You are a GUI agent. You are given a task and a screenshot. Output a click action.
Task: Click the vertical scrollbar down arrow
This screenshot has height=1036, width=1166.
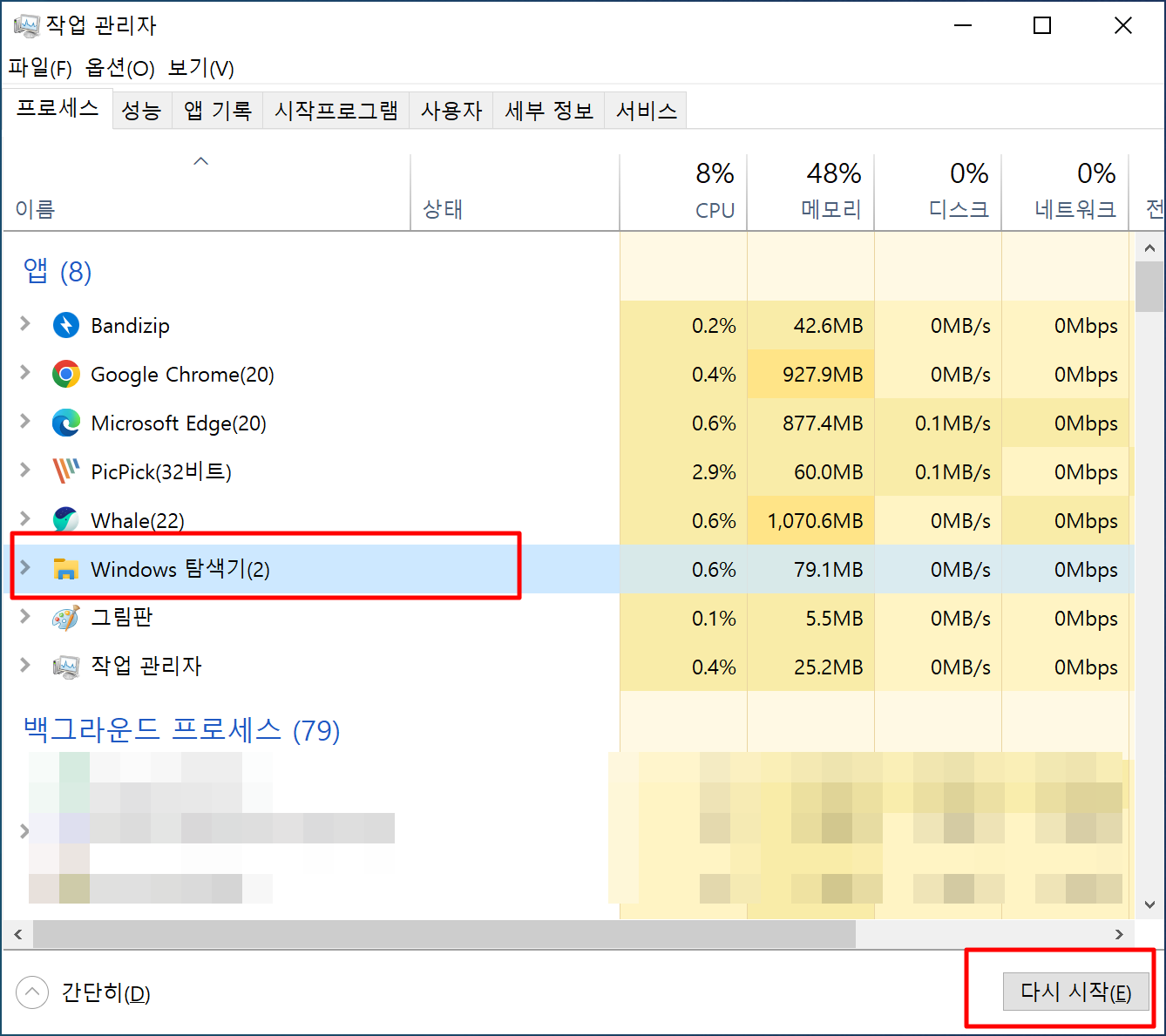[x=1149, y=905]
